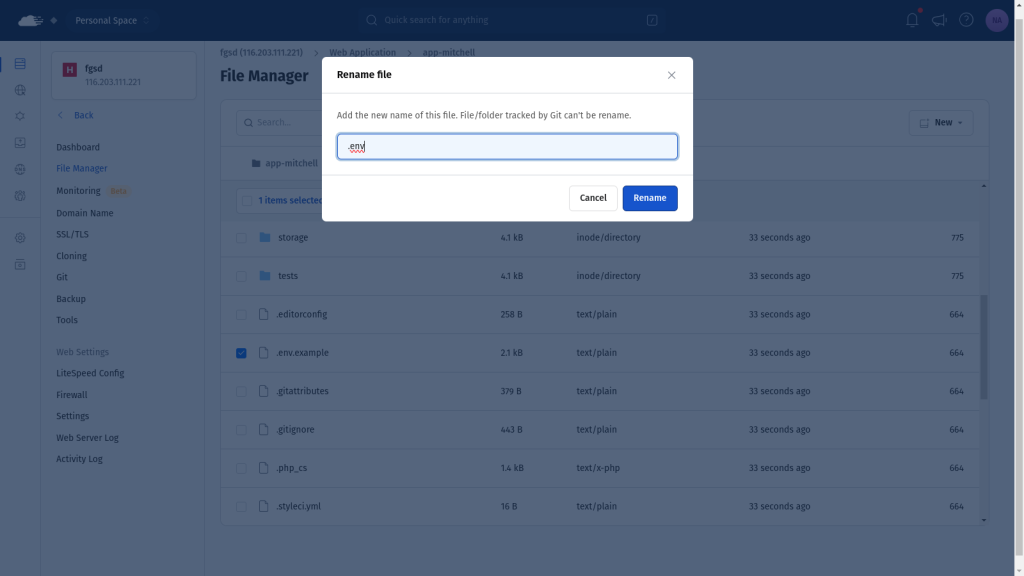This screenshot has width=1024, height=576.
Task: Click the notifications bell icon
Action: (912, 20)
